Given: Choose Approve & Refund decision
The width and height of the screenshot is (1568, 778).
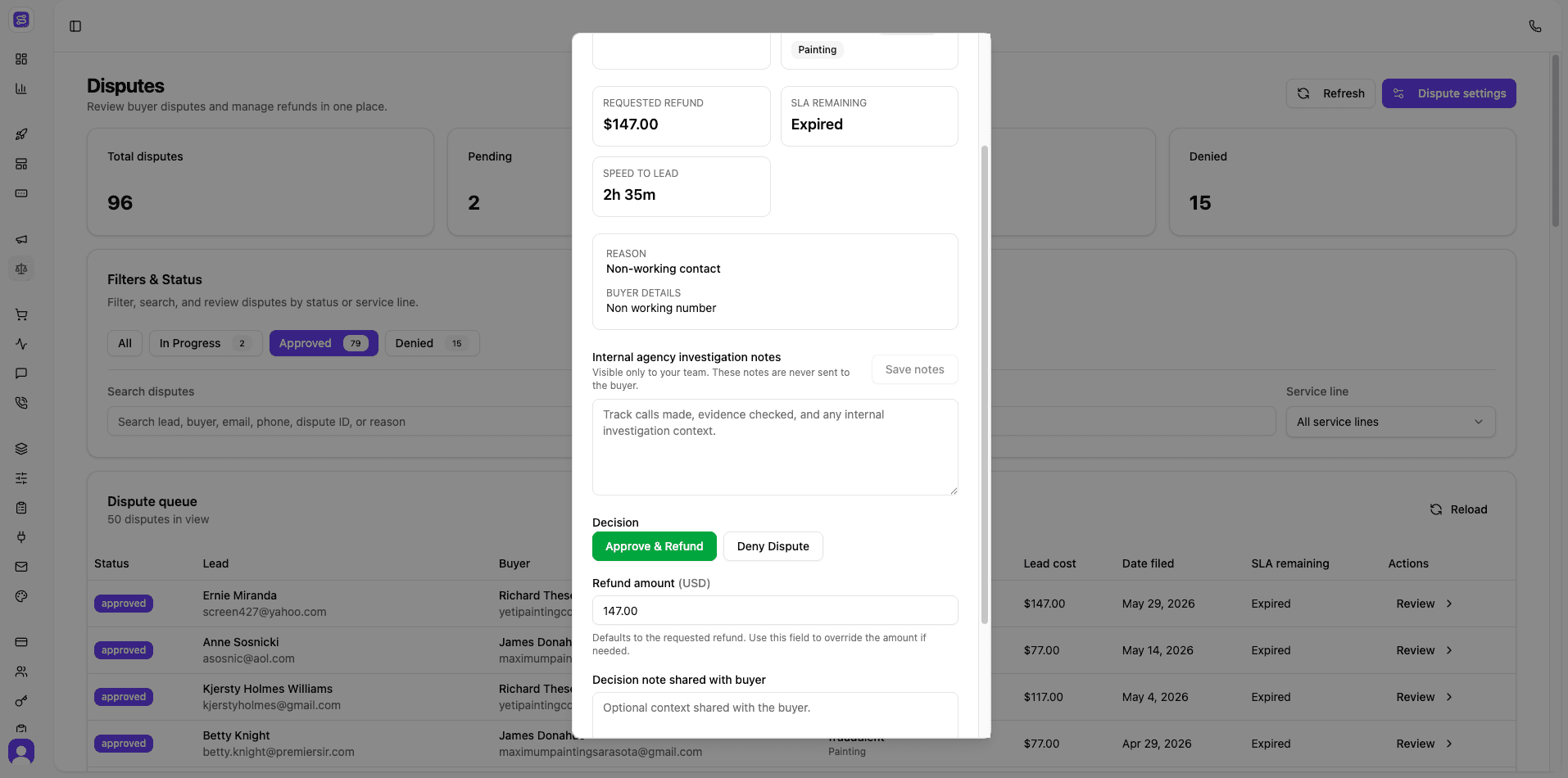Looking at the screenshot, I should (x=654, y=546).
